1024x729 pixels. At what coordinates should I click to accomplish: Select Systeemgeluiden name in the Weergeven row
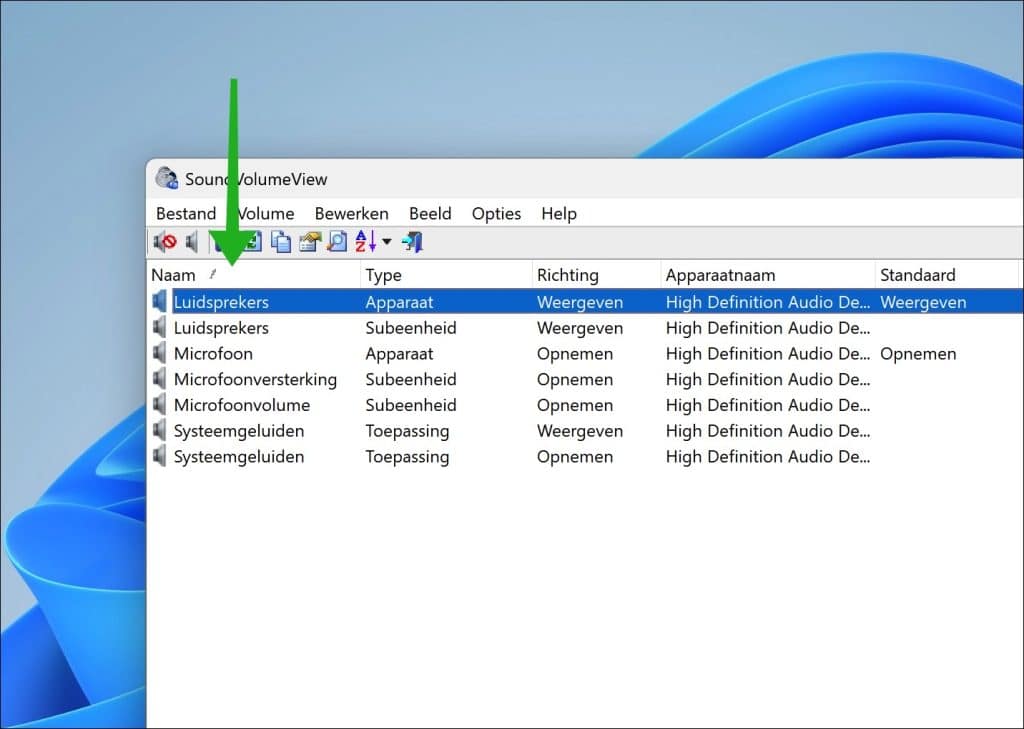pos(239,431)
